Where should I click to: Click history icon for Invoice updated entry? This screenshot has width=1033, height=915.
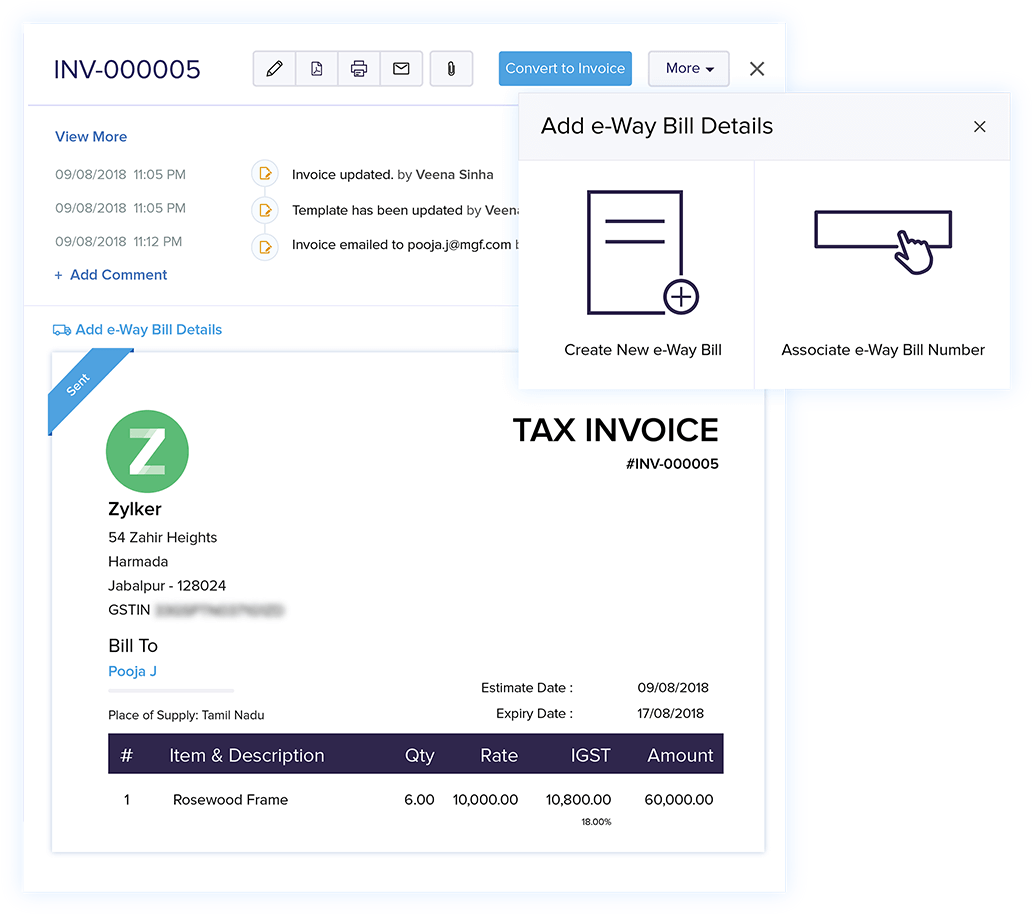tap(265, 174)
